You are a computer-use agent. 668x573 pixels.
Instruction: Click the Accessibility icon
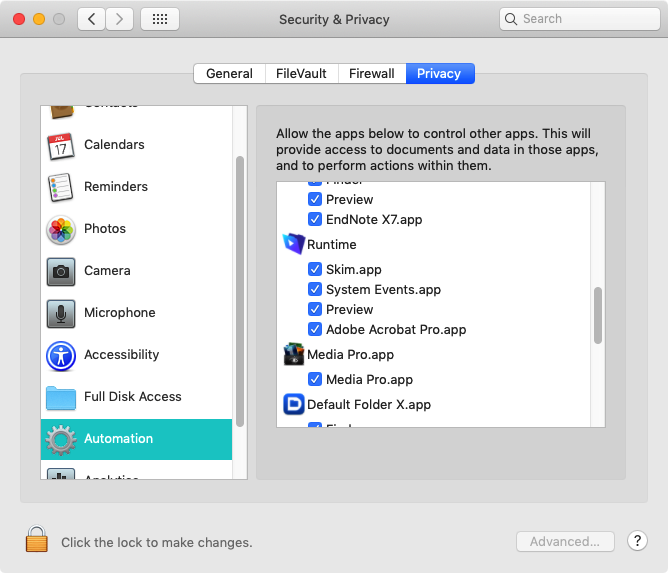point(61,356)
